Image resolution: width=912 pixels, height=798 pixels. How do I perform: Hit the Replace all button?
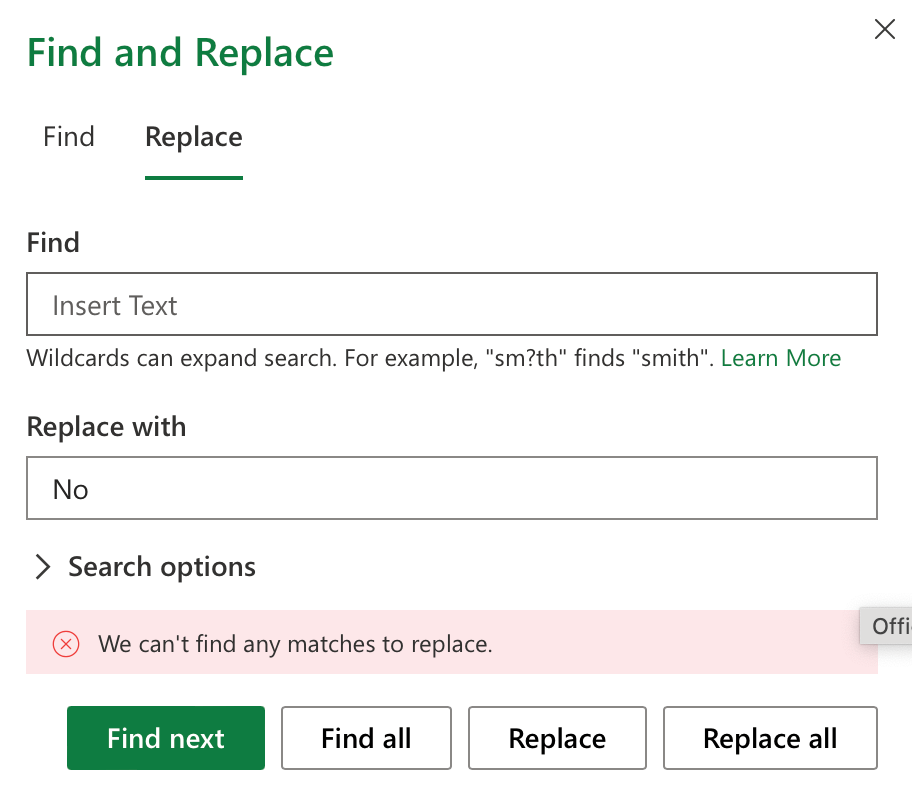pyautogui.click(x=770, y=739)
